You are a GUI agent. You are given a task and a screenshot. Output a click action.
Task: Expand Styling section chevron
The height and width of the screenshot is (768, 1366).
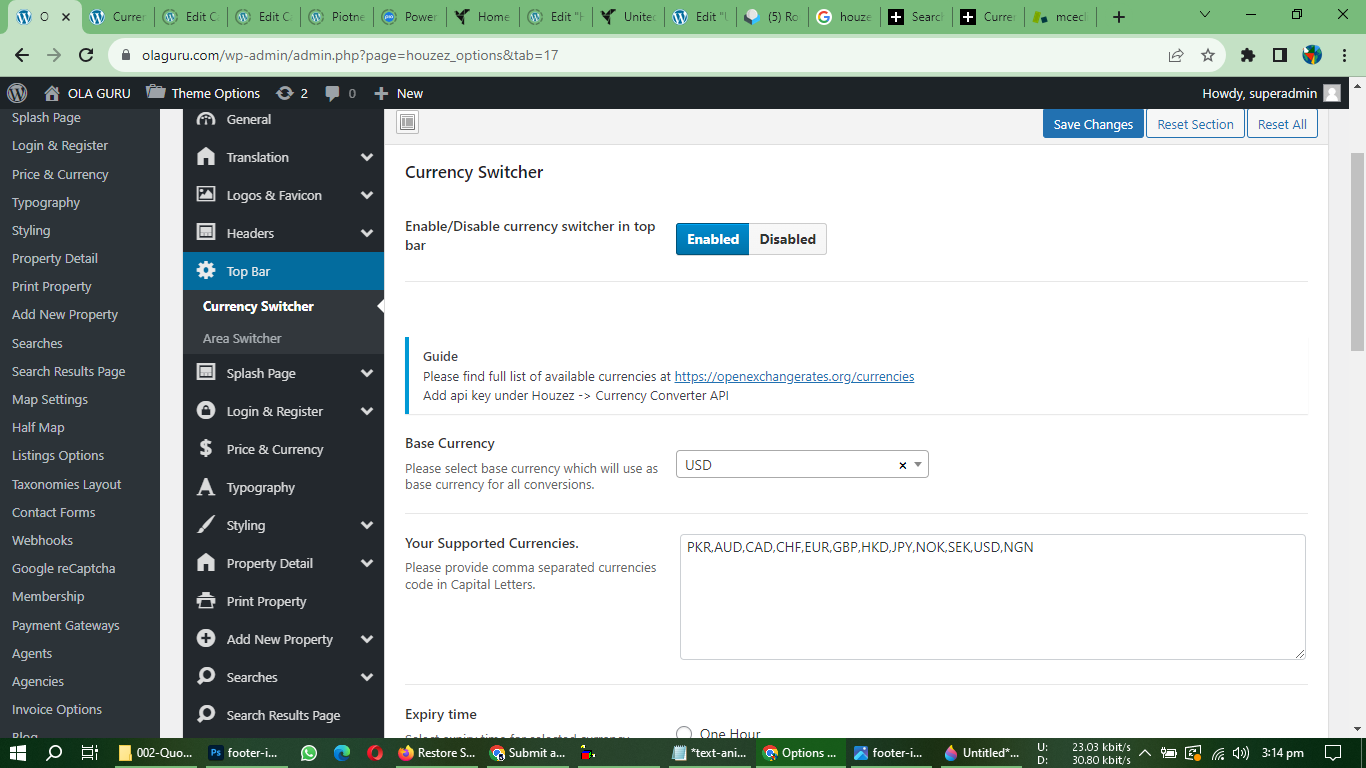[367, 525]
